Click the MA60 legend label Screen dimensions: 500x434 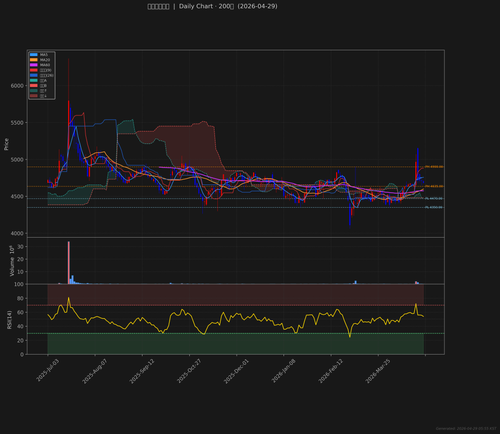click(45, 65)
